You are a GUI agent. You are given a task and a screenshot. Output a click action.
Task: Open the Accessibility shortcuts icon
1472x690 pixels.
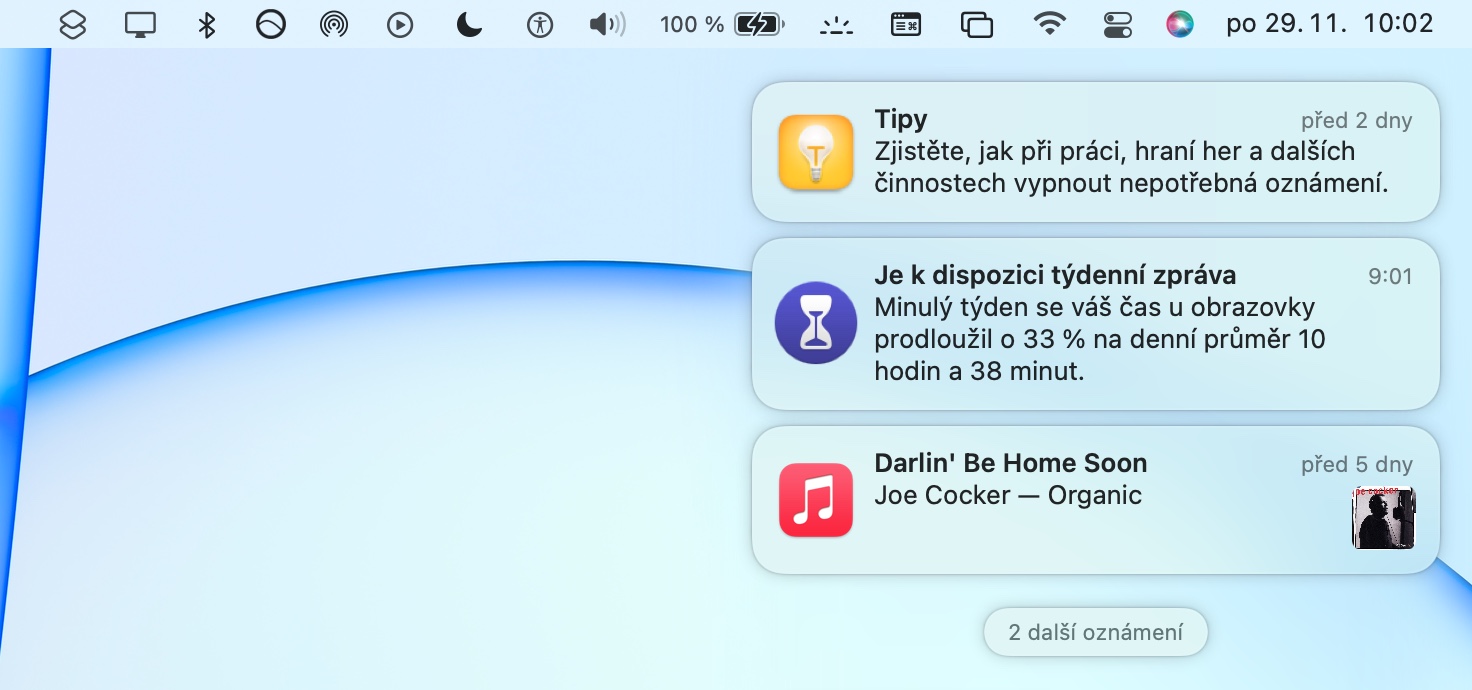[540, 24]
